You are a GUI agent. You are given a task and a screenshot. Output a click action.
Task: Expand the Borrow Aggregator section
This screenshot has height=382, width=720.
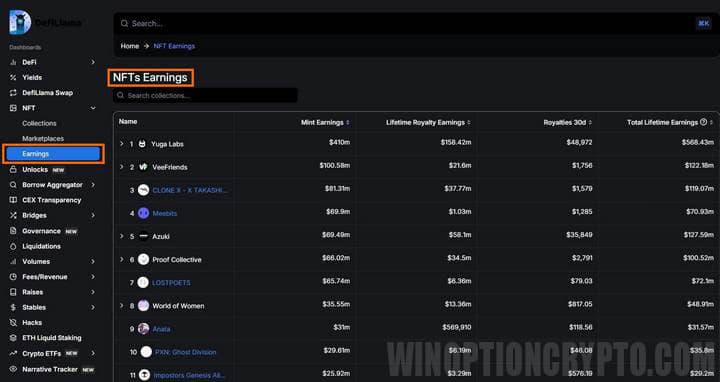93,185
